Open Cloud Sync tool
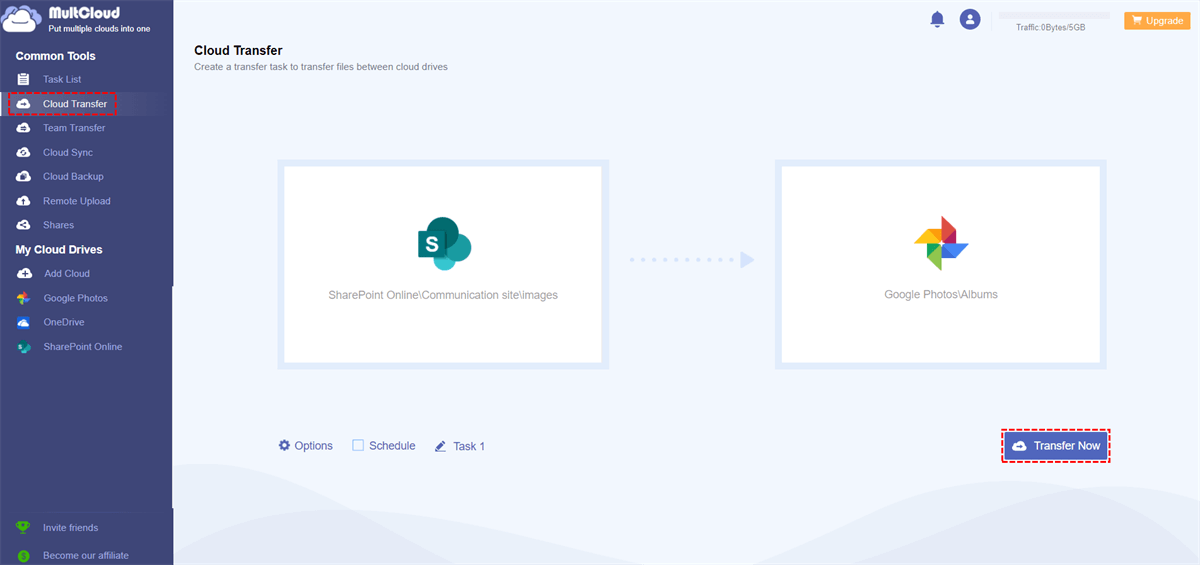Screen dimensions: 1200x565 68,153
